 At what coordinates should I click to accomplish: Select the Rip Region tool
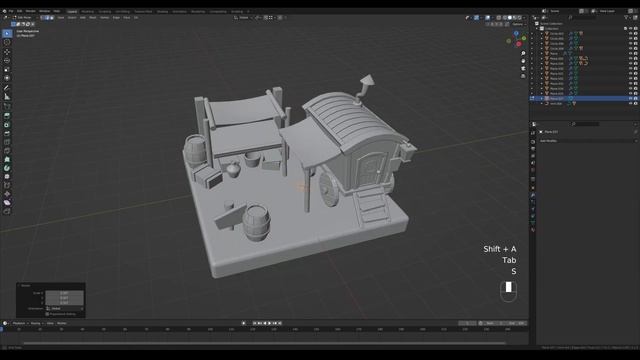click(7, 211)
